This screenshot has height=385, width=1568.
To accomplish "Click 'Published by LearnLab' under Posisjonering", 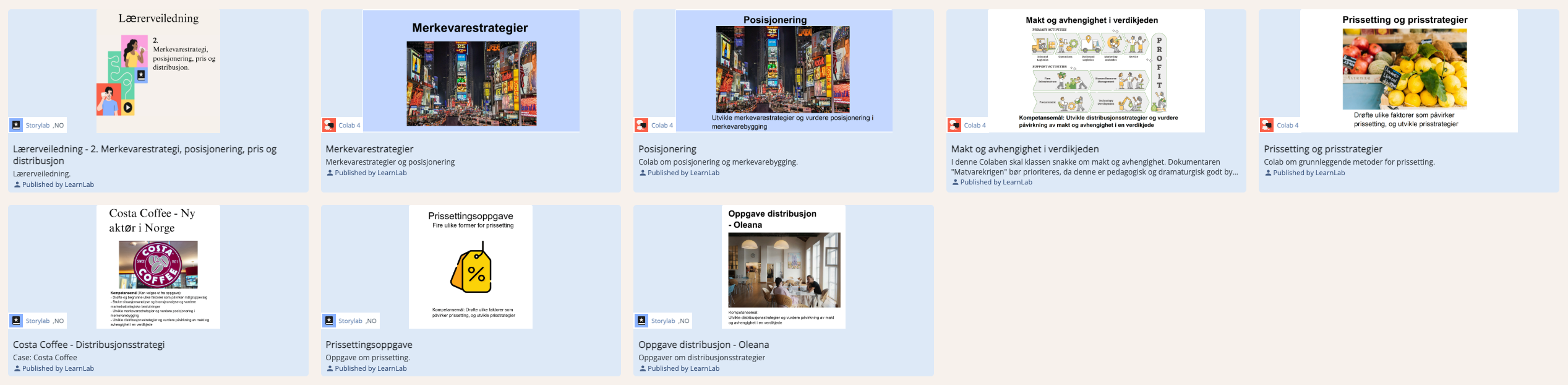I will (683, 173).
